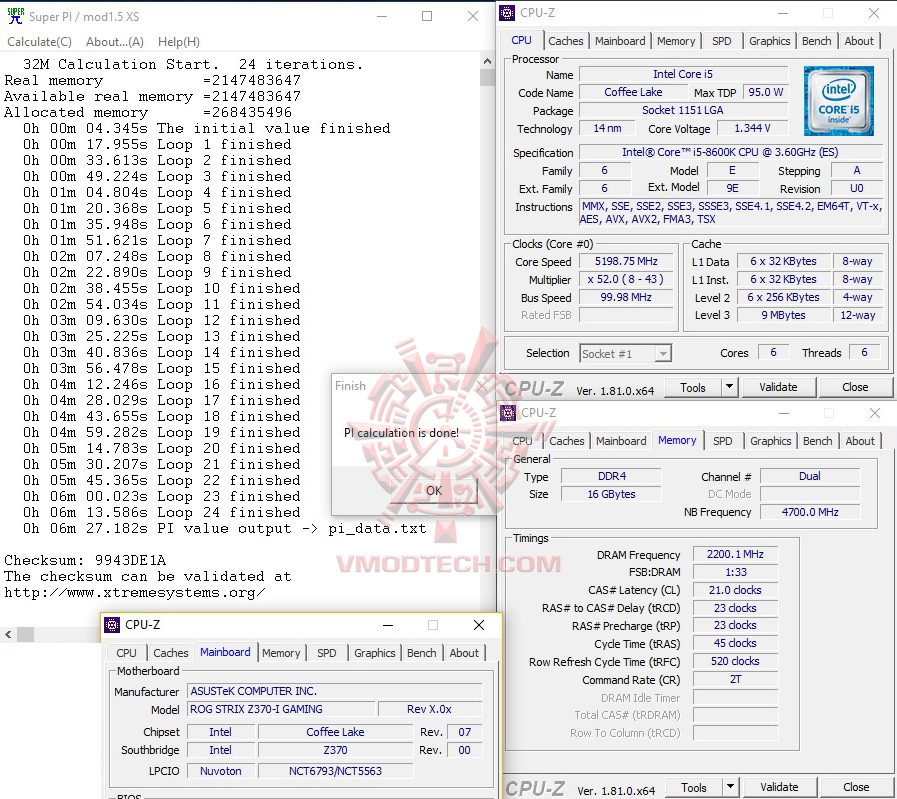Click the Loop 24 finished log line
The image size is (897, 799).
pyautogui.click(x=161, y=512)
